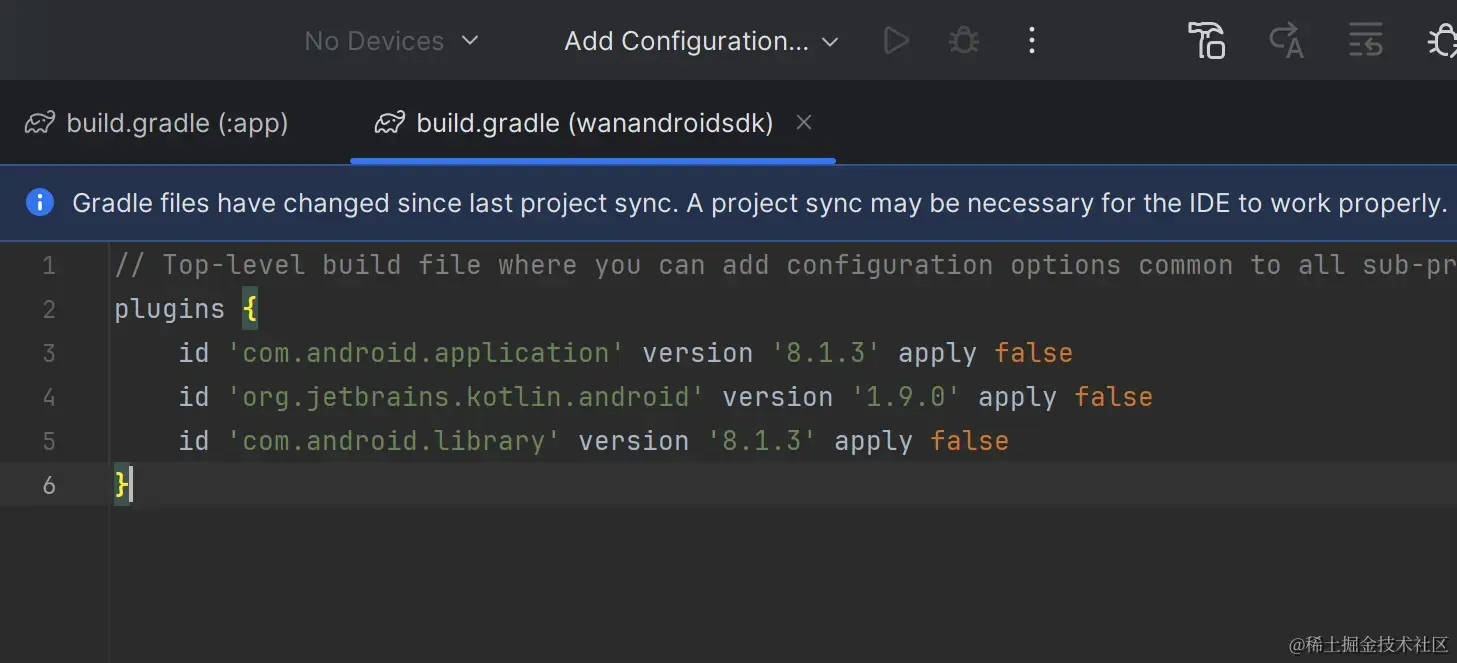Image resolution: width=1457 pixels, height=663 pixels.
Task: Place cursor in 'com.android.application' string
Action: click(427, 353)
